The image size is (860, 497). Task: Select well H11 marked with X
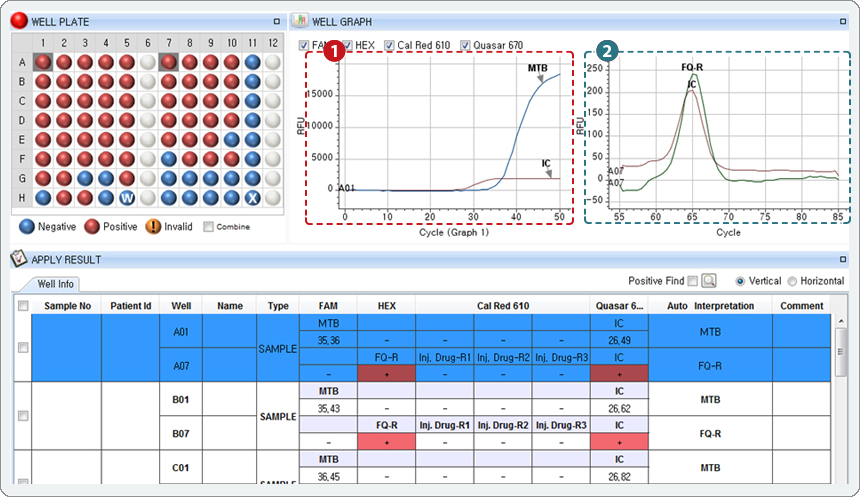click(253, 198)
